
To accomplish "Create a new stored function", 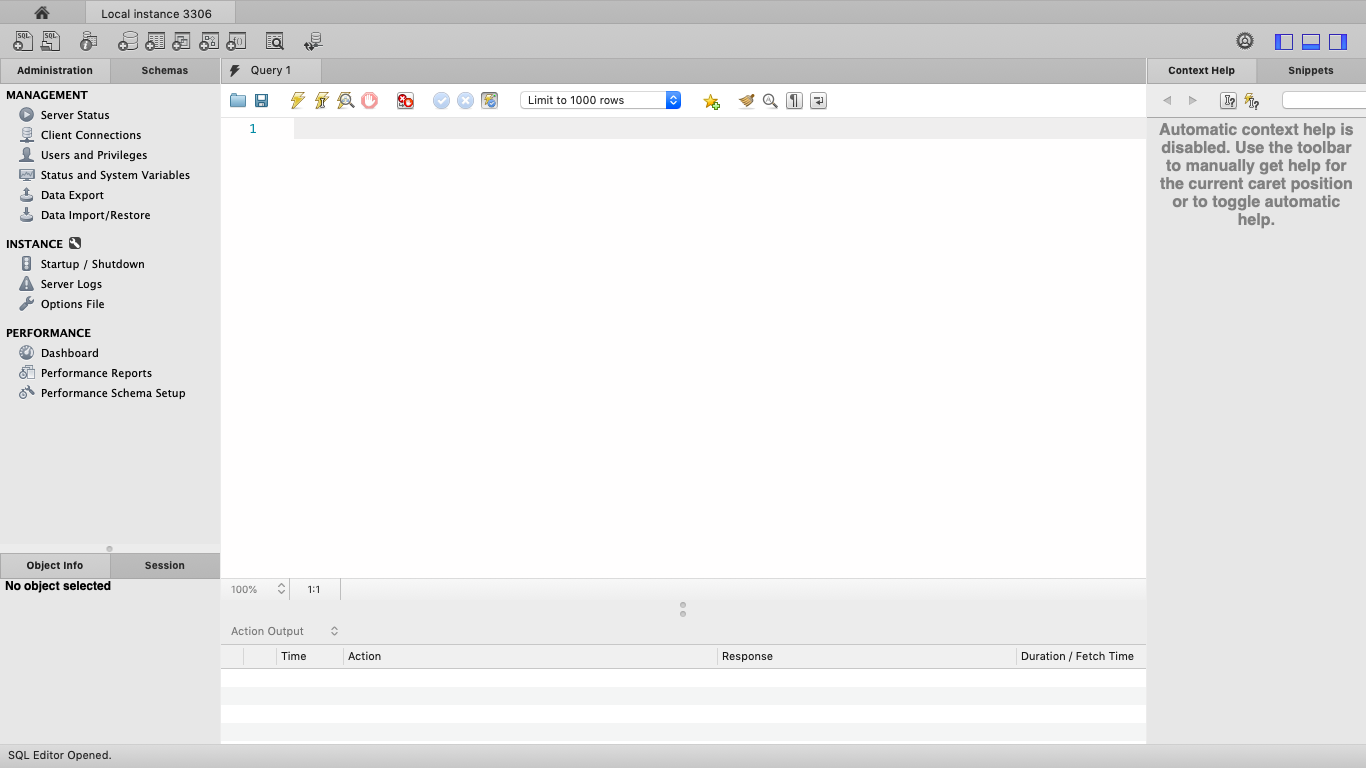I will (236, 40).
